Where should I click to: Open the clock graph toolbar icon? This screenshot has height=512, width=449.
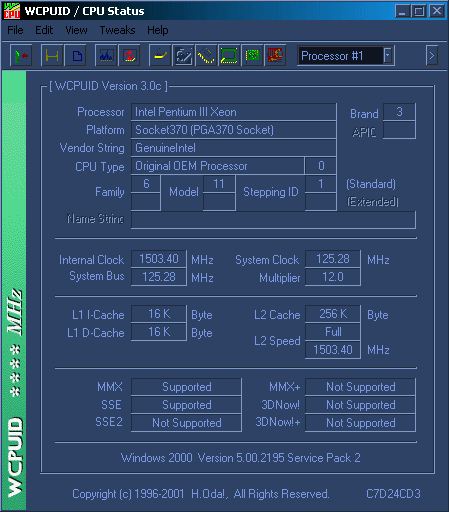click(106, 55)
